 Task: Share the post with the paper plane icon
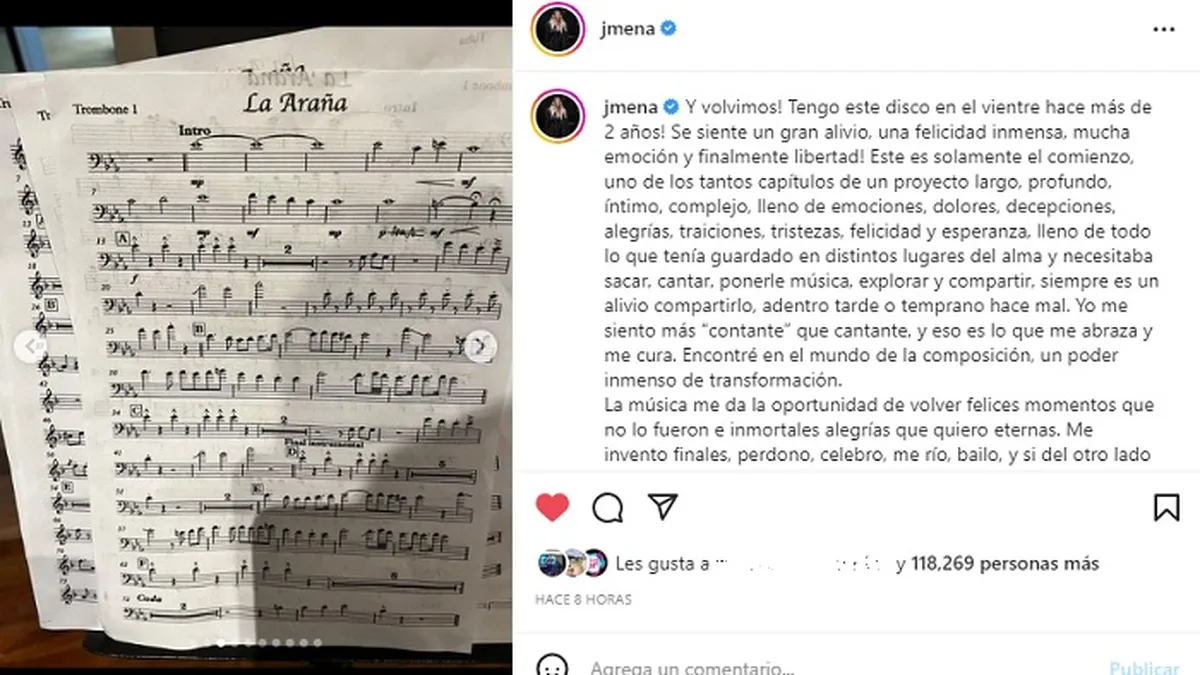coord(663,507)
